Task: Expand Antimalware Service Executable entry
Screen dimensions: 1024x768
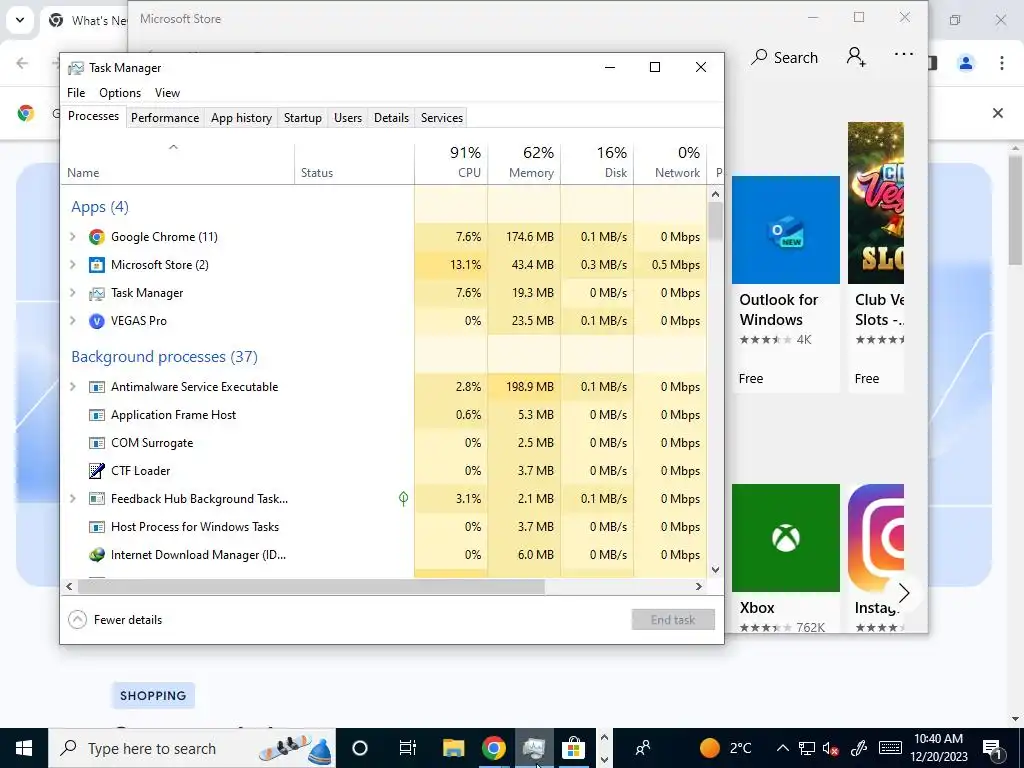Action: [x=73, y=387]
